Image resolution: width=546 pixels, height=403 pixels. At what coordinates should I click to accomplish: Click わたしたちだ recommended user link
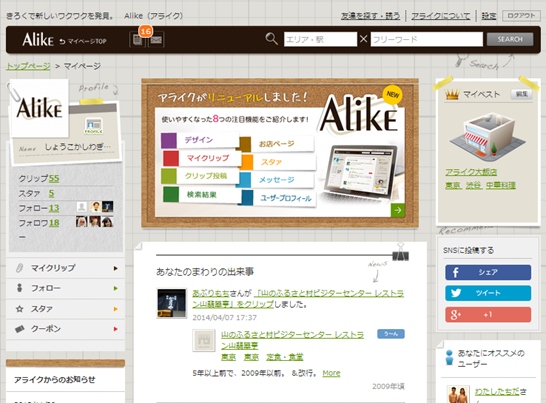tap(497, 392)
